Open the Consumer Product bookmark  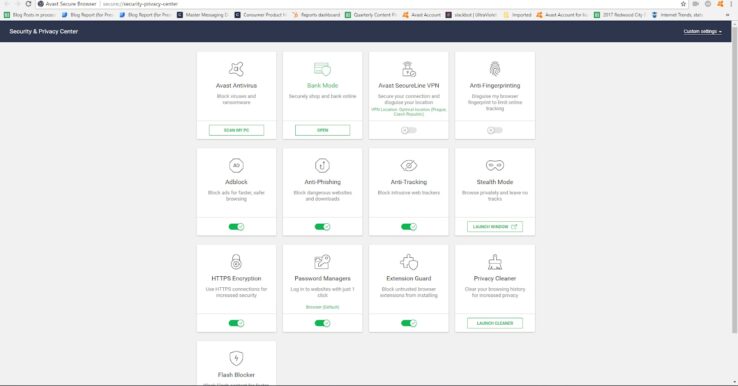(x=260, y=15)
